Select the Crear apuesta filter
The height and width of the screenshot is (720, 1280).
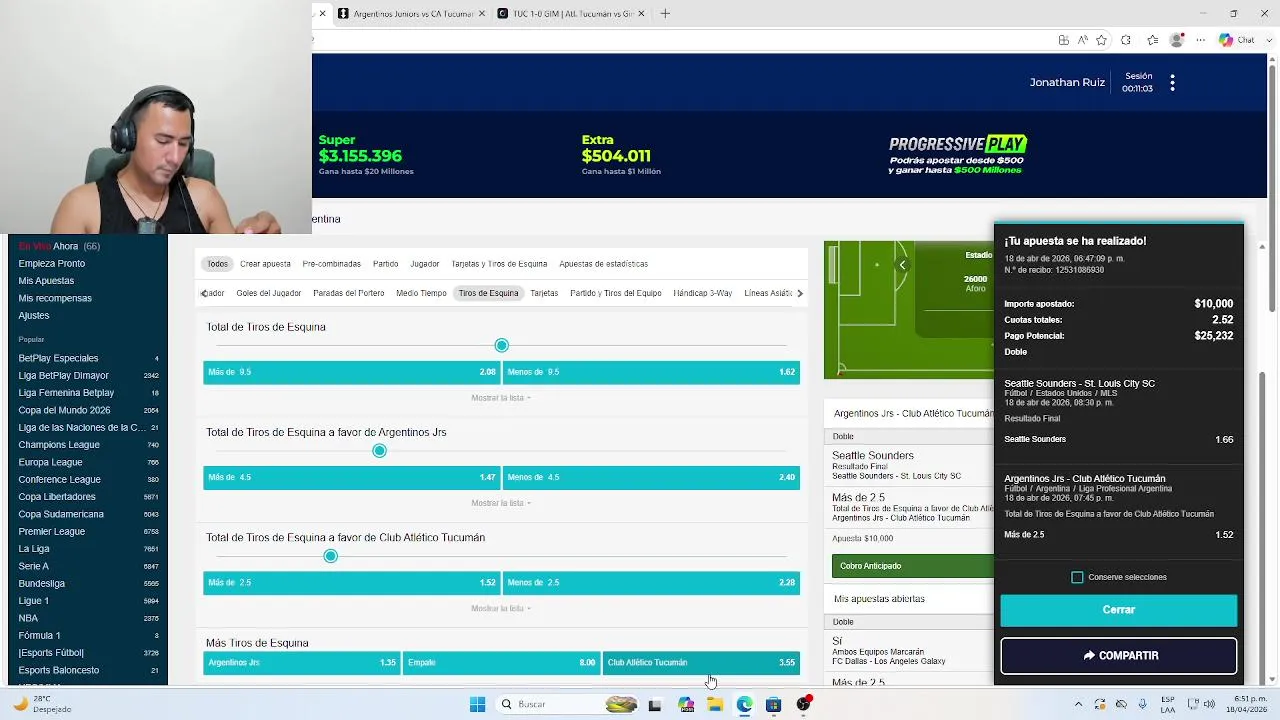(265, 264)
